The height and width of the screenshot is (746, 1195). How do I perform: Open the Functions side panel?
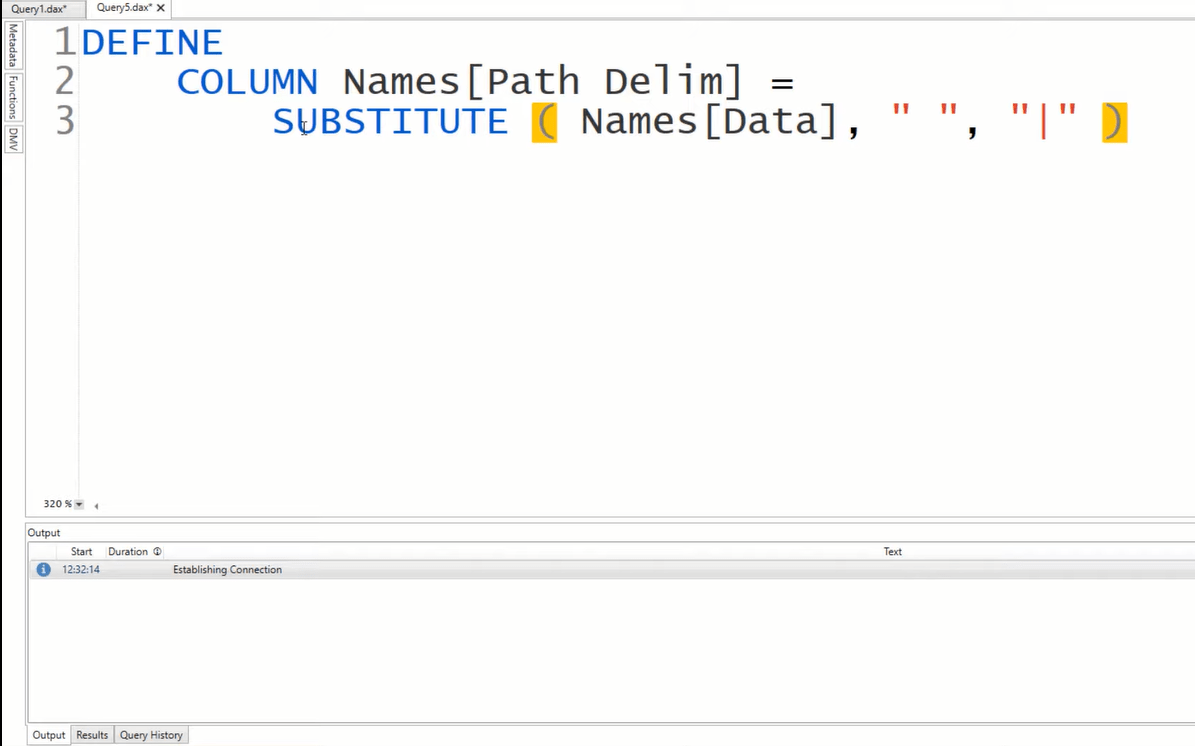pyautogui.click(x=13, y=98)
